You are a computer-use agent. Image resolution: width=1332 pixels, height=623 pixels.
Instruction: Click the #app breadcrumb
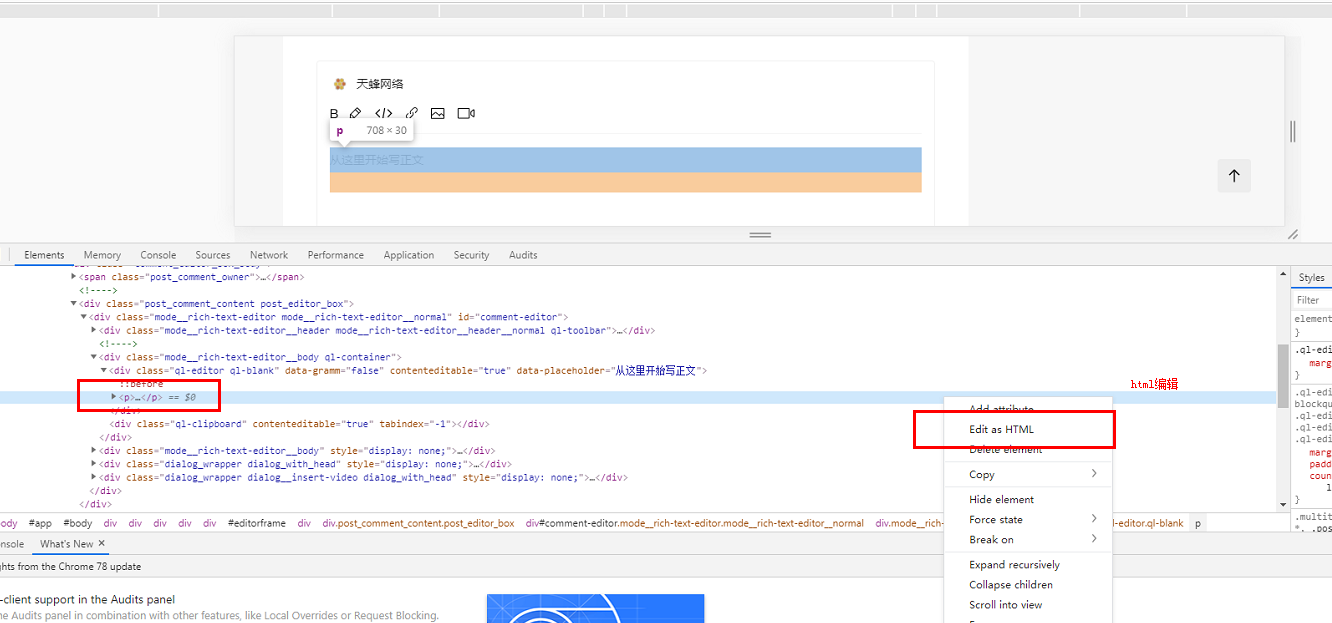(x=40, y=523)
